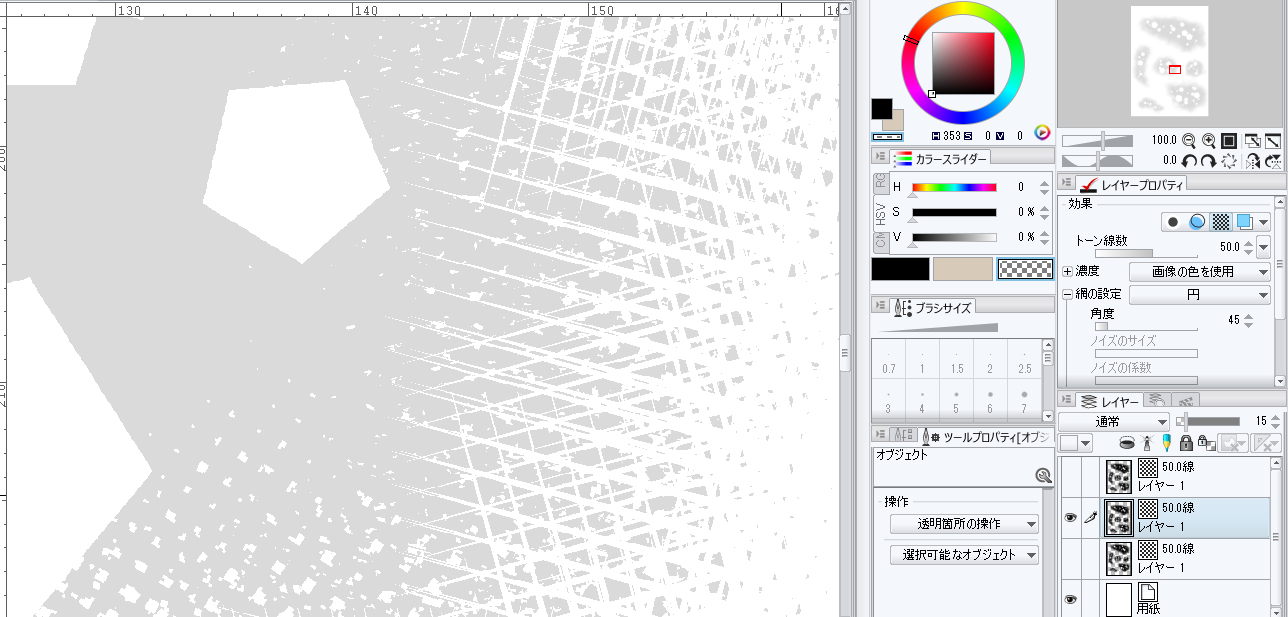Click the draft layer pencil icon
This screenshot has height=617, width=1288.
point(1166,442)
